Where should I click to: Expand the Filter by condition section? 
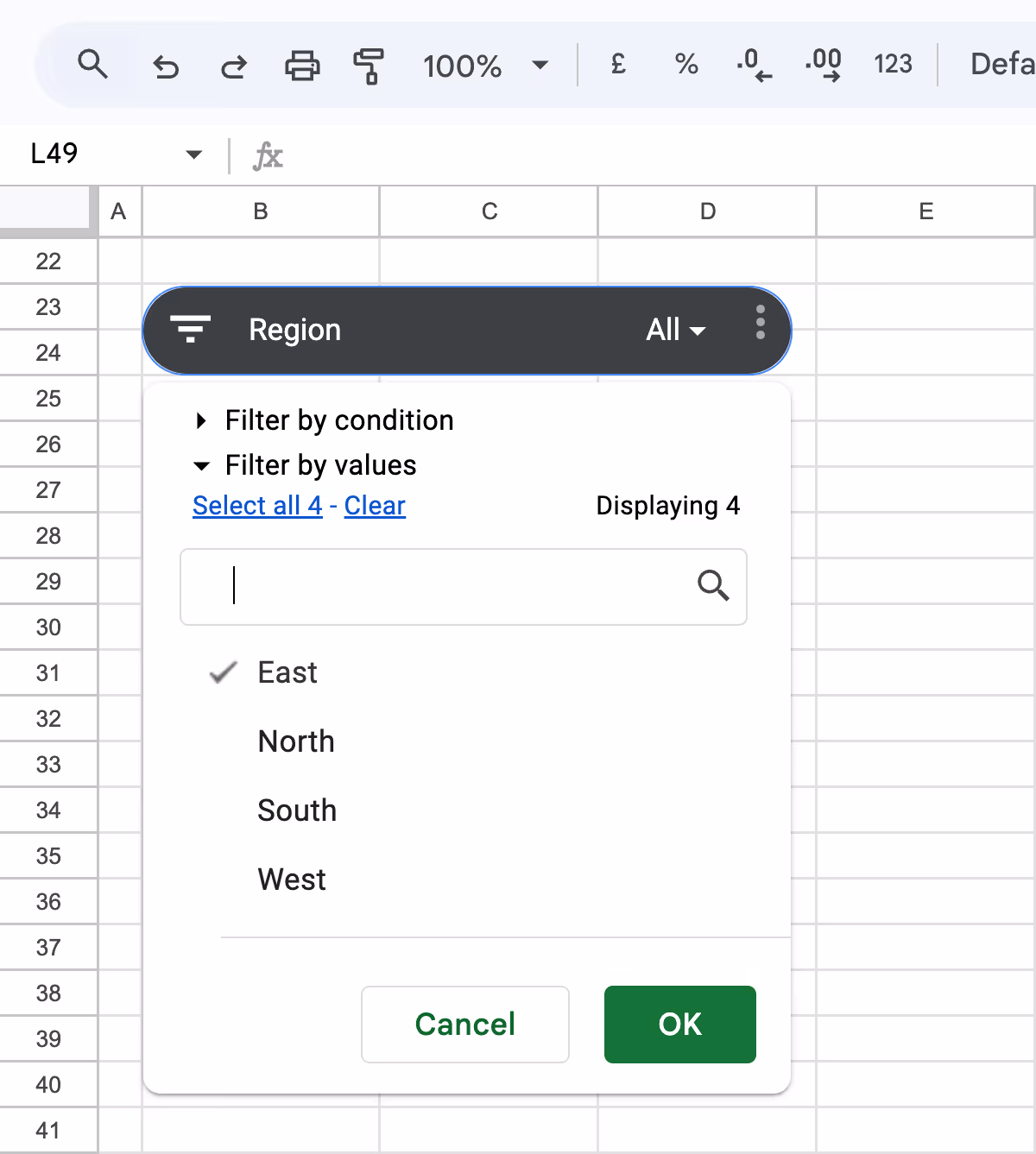click(x=338, y=420)
